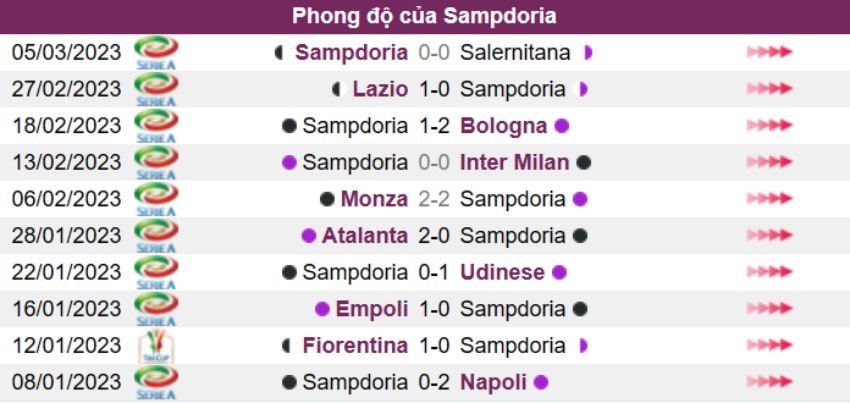Image resolution: width=850 pixels, height=403 pixels.
Task: Open the Udinese team link
Action: 502,272
